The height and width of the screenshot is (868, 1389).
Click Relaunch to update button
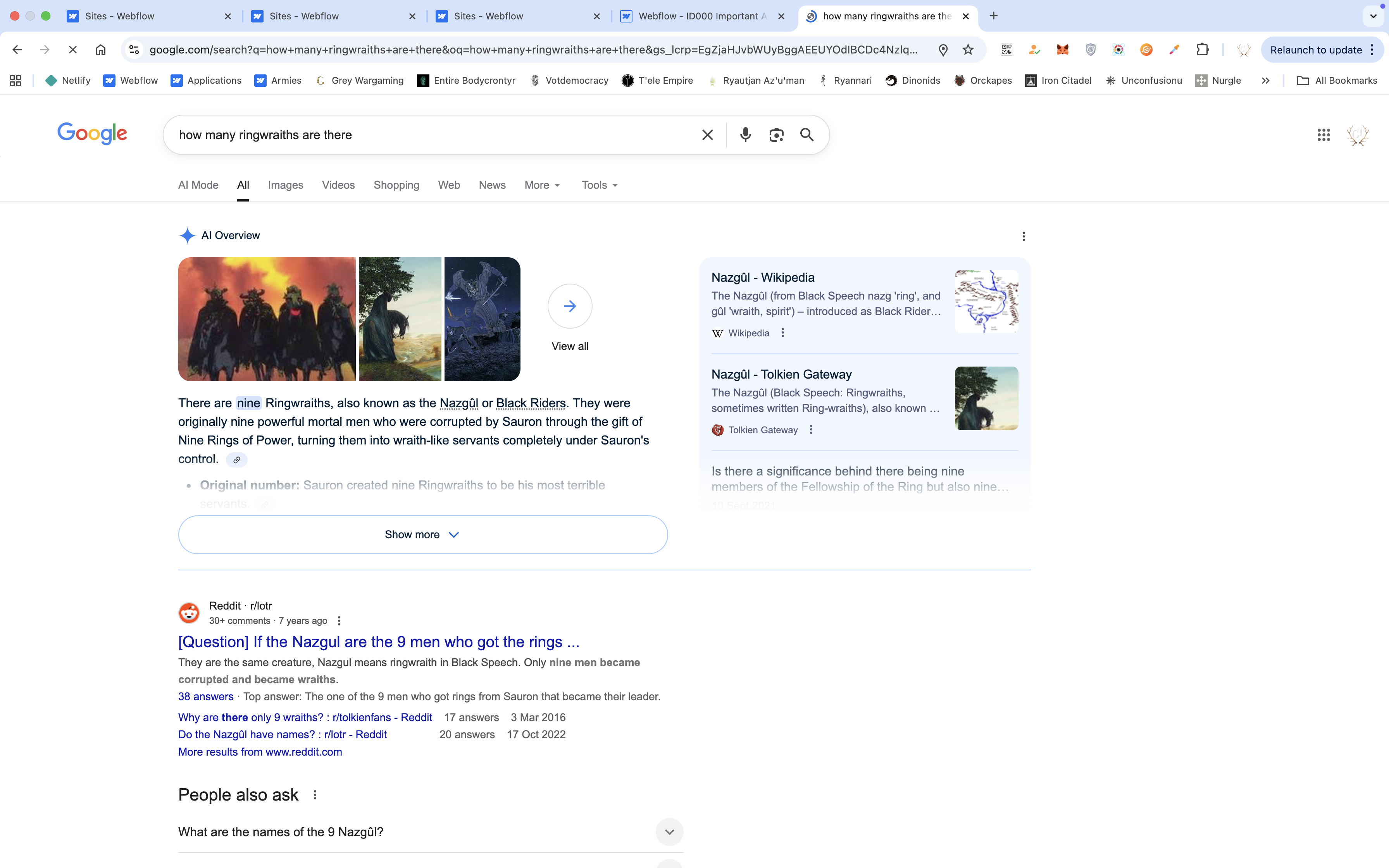1315,50
